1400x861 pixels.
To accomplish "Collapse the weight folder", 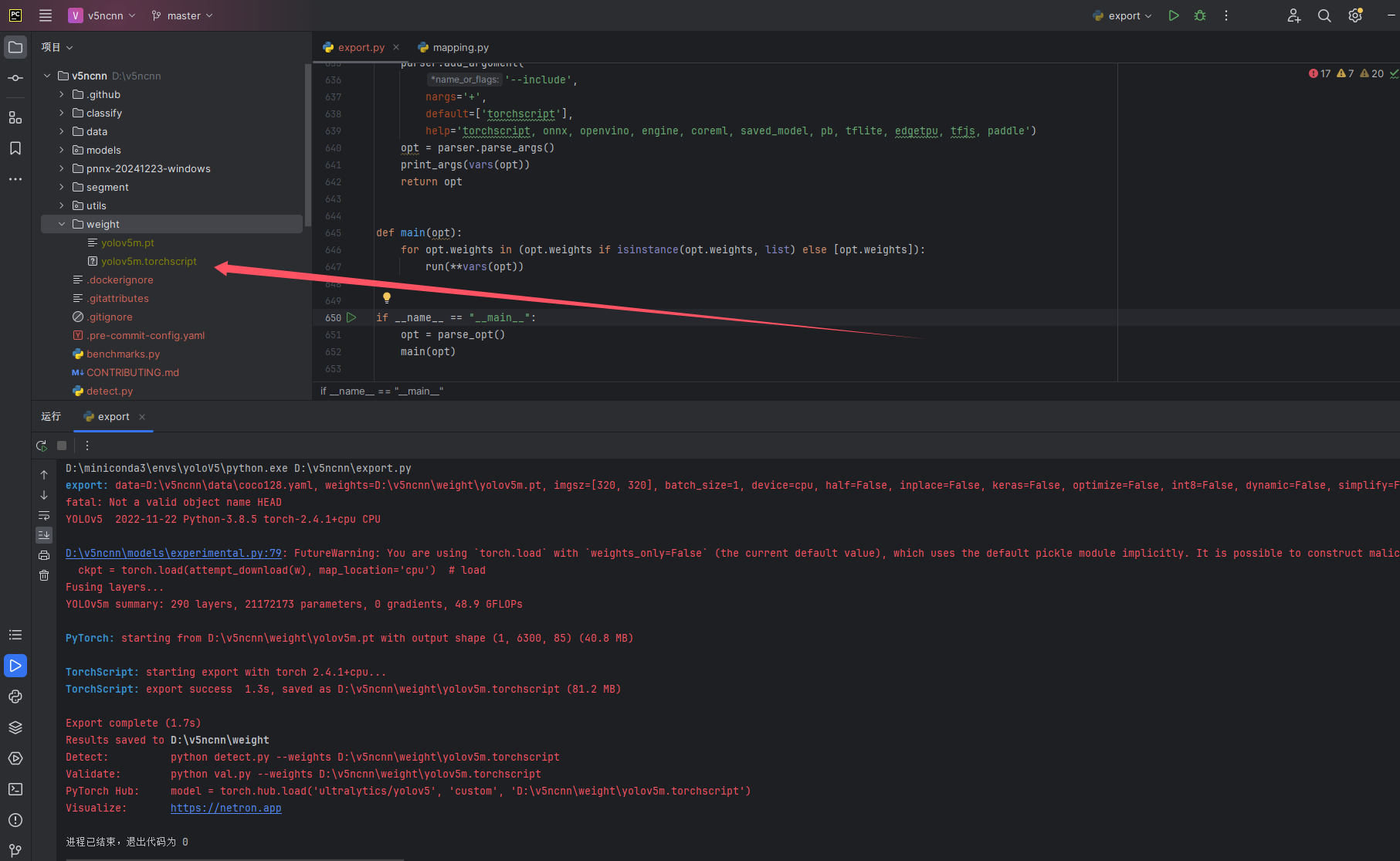I will 62,224.
